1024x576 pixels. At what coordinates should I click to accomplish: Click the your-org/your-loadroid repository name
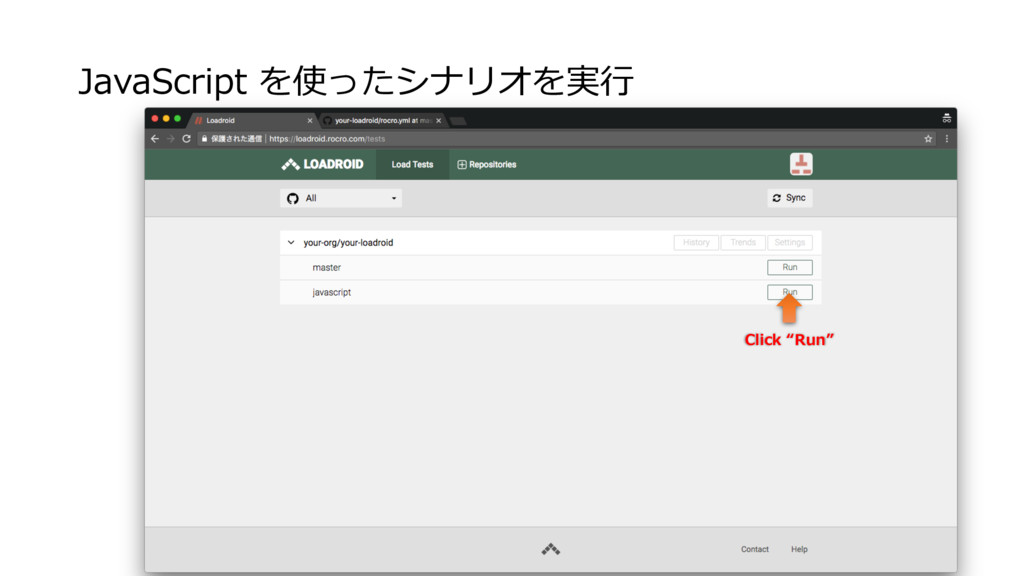pos(348,242)
